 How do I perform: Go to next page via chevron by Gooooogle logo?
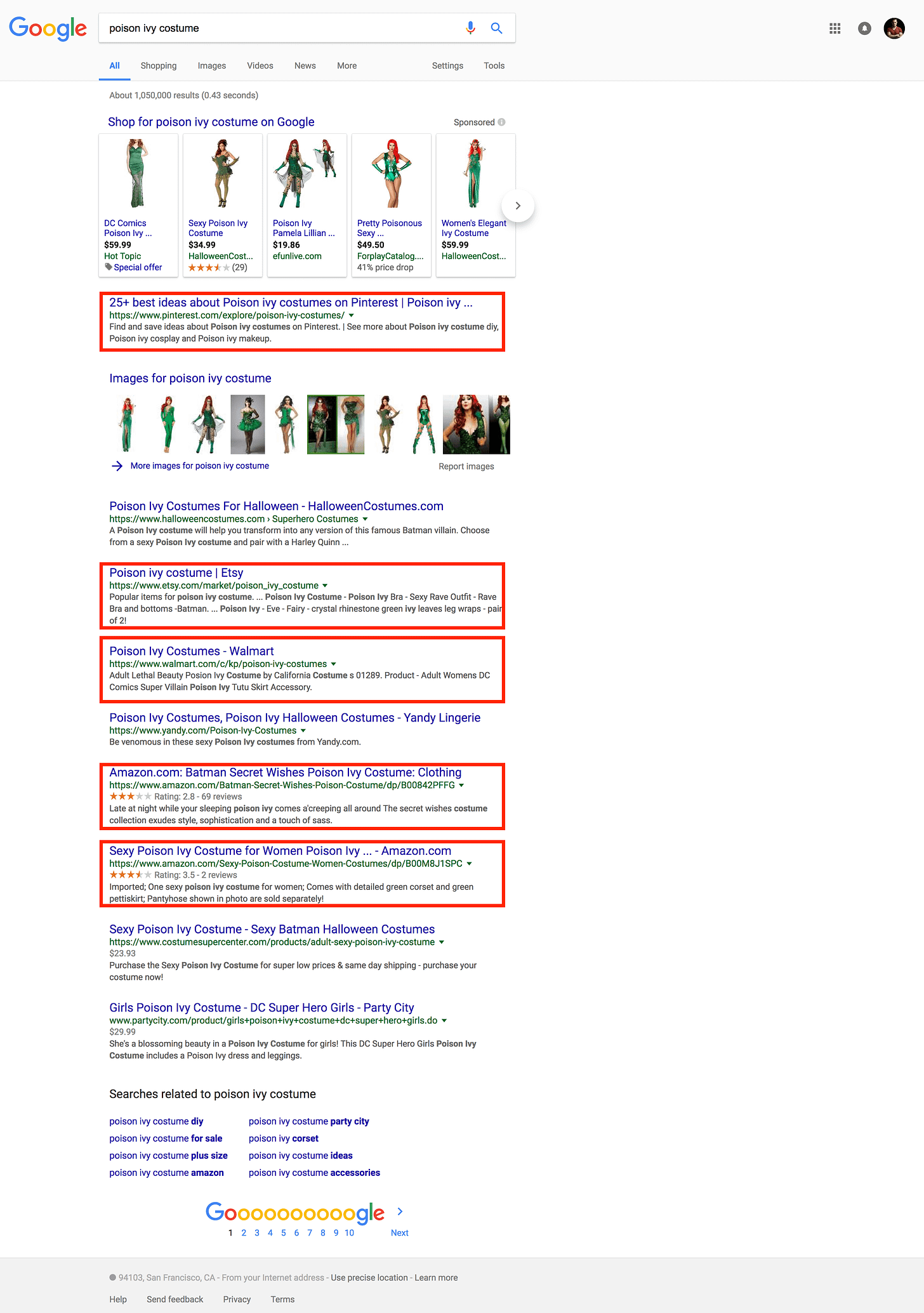click(400, 1211)
